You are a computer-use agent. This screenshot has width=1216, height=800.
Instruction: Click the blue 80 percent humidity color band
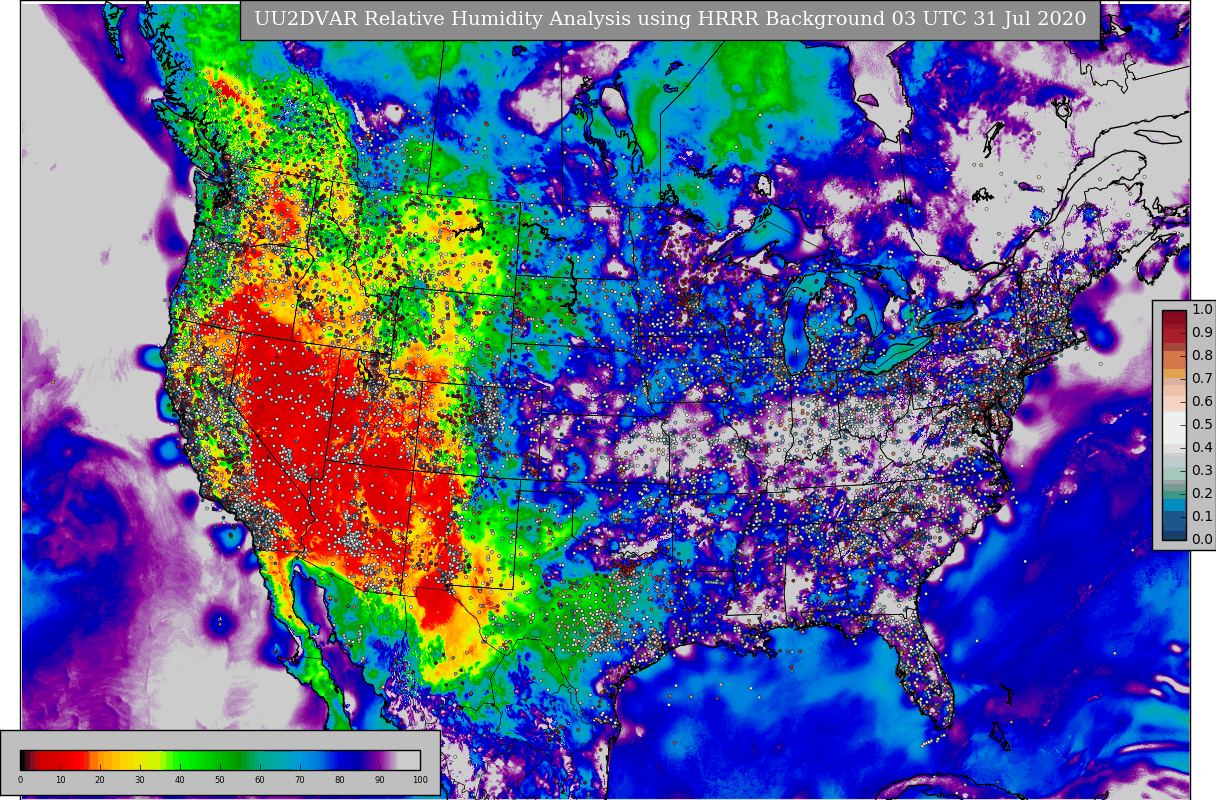[x=340, y=760]
